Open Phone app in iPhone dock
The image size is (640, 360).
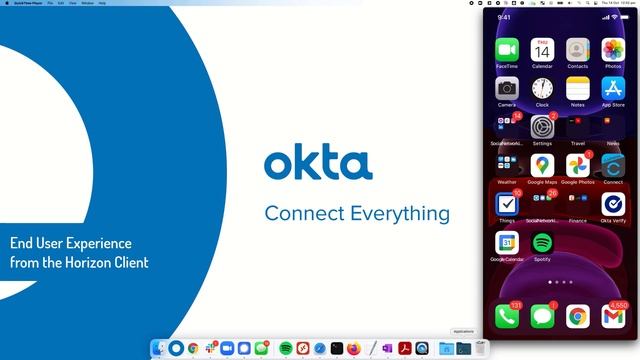coord(507,316)
